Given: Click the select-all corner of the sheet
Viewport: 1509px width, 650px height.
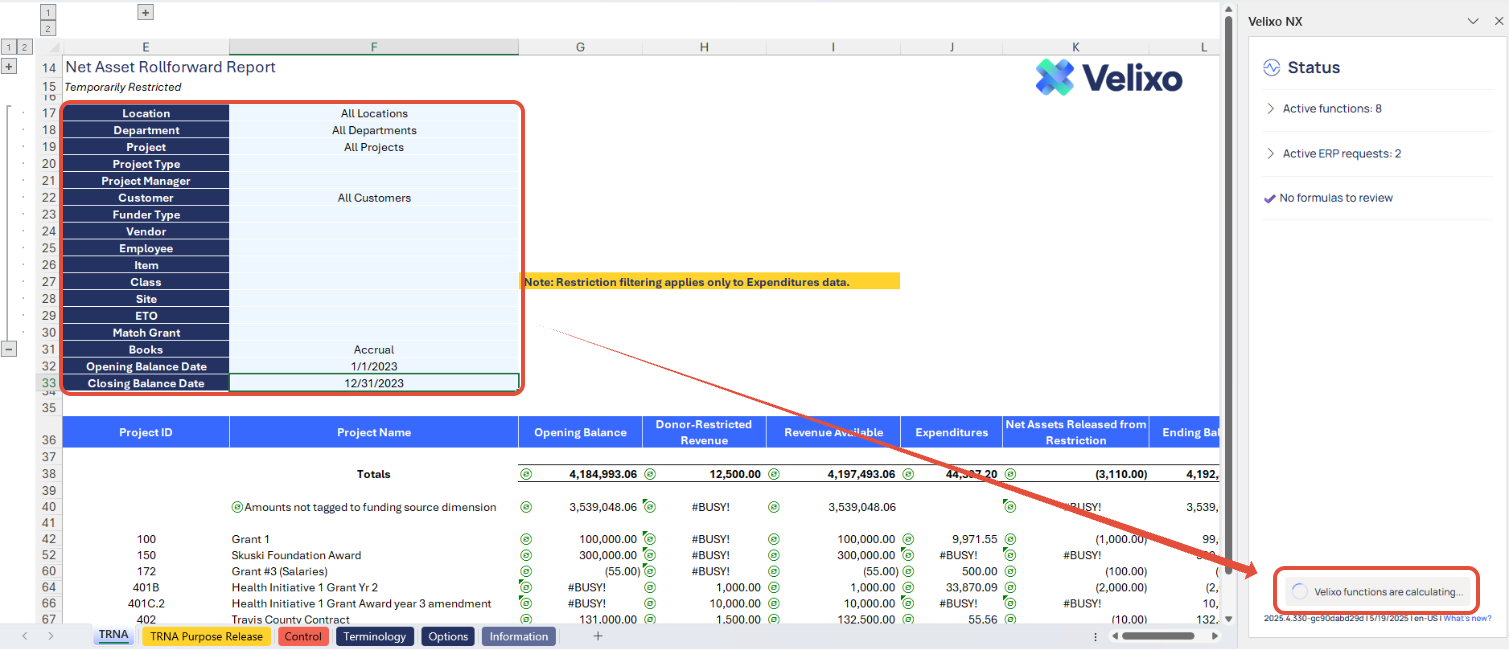Looking at the screenshot, I should coord(49,47).
